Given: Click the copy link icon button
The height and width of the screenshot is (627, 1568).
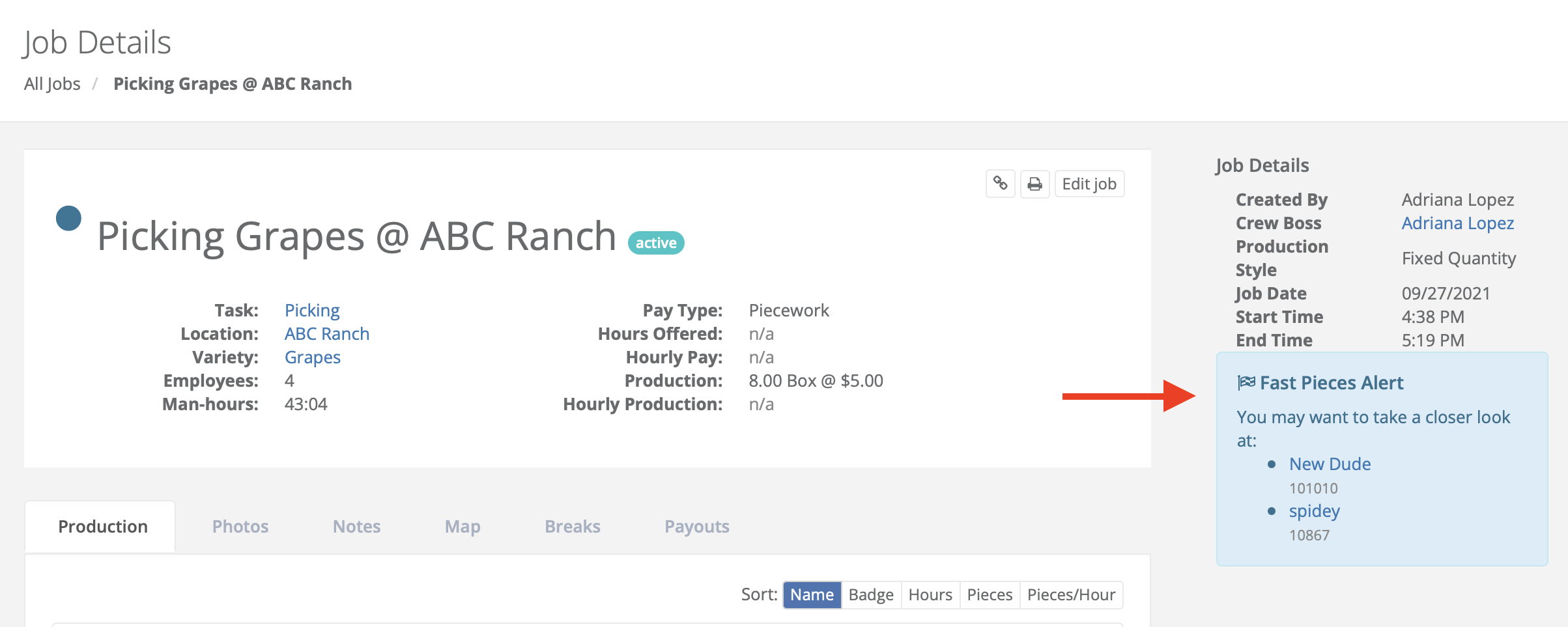Looking at the screenshot, I should click(x=1001, y=184).
